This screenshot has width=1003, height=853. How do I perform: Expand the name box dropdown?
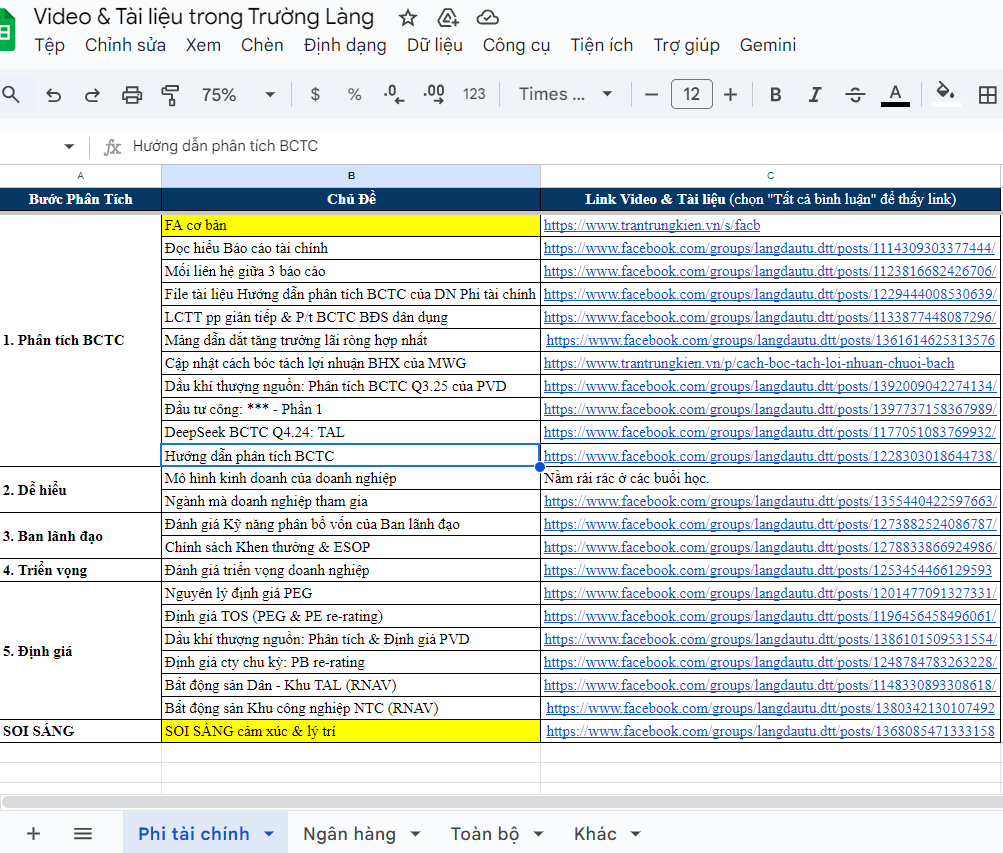pyautogui.click(x=68, y=146)
